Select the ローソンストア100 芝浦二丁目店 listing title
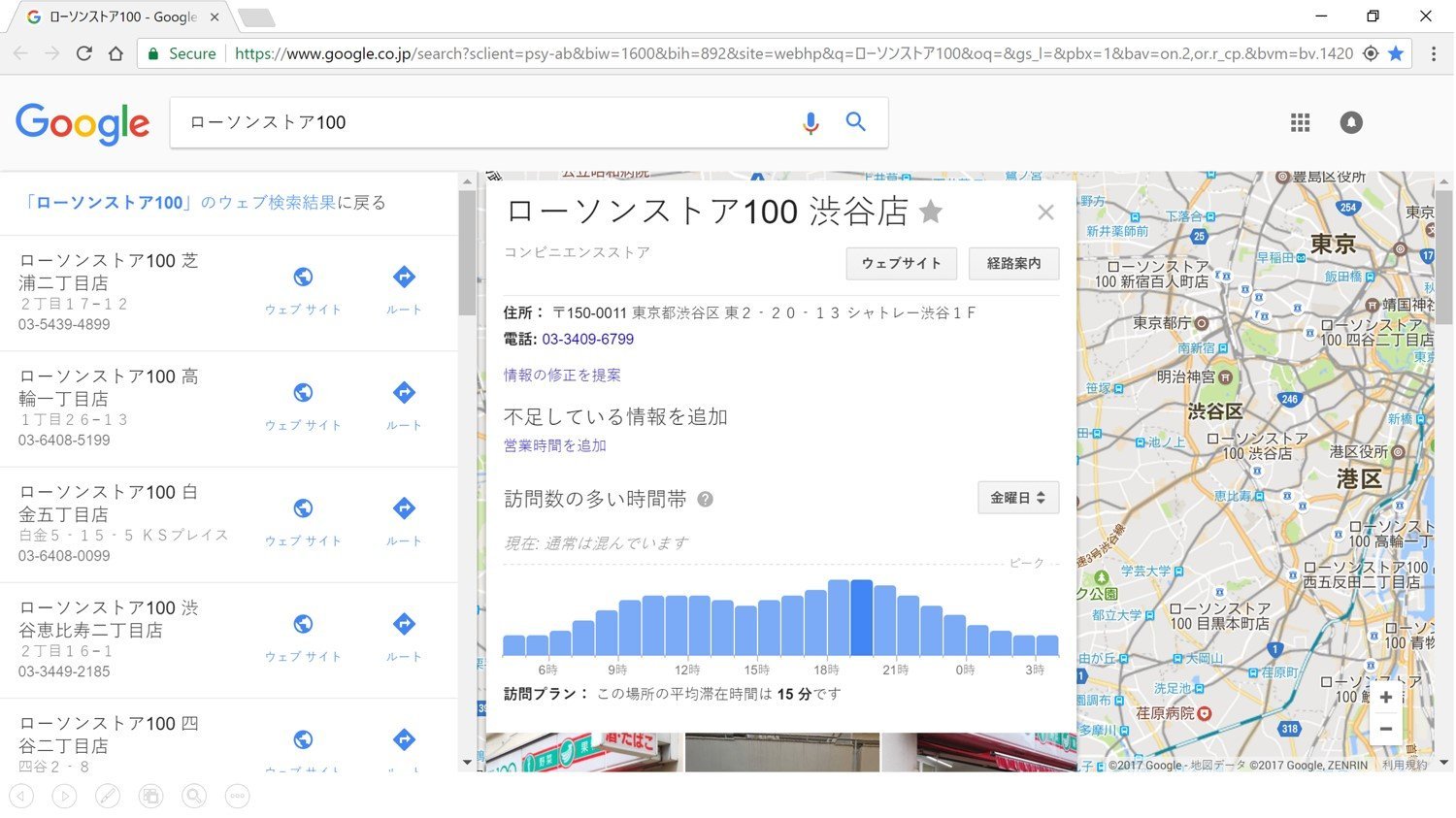Image resolution: width=1456 pixels, height=818 pixels. 109,272
